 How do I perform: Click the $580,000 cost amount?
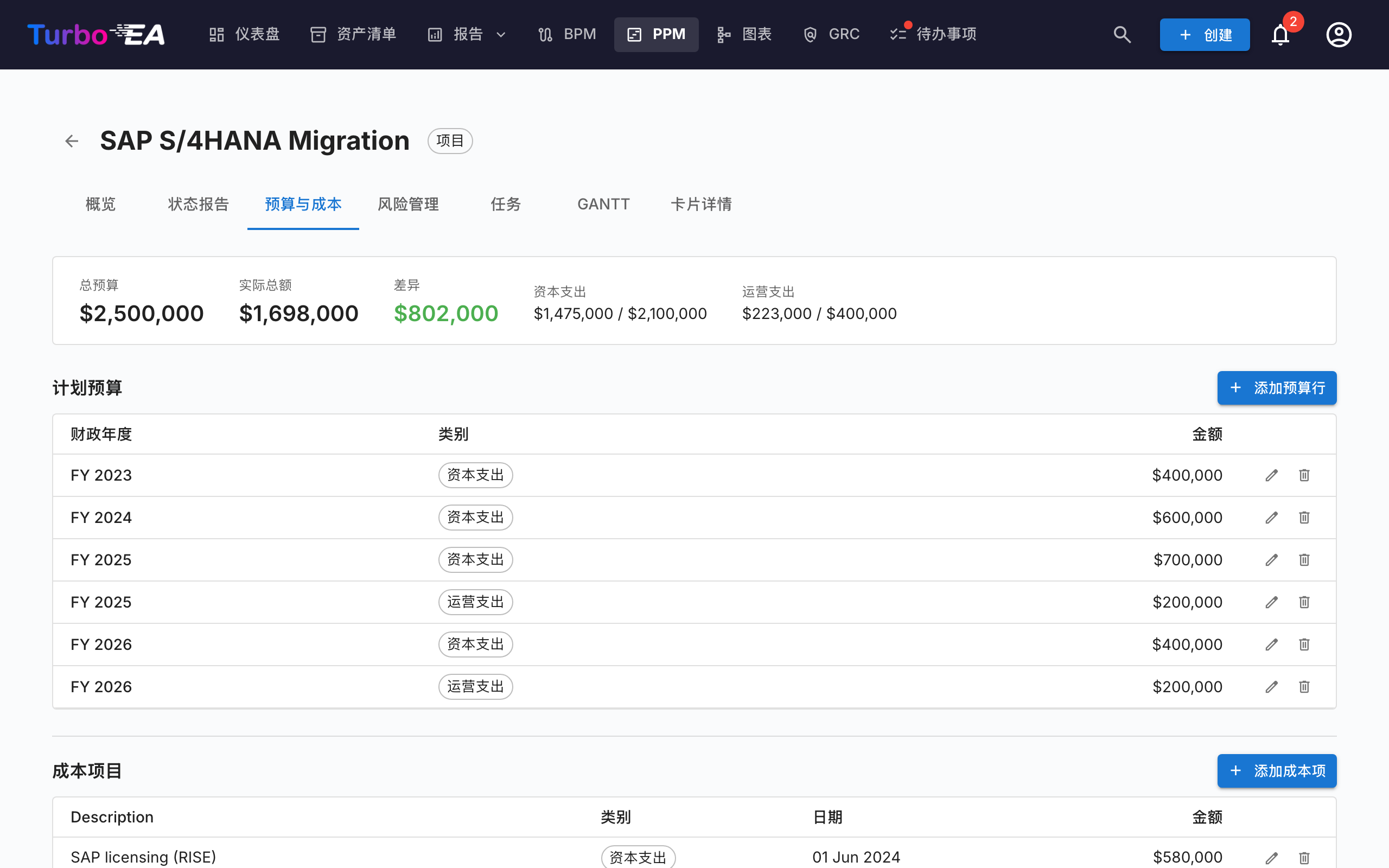[x=1188, y=858]
